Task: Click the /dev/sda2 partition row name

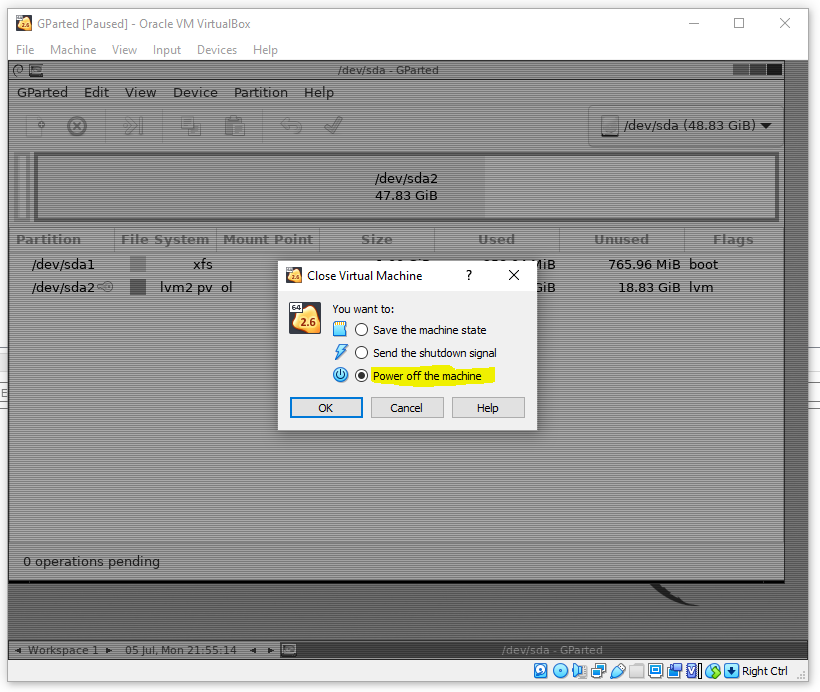Action: 63,287
